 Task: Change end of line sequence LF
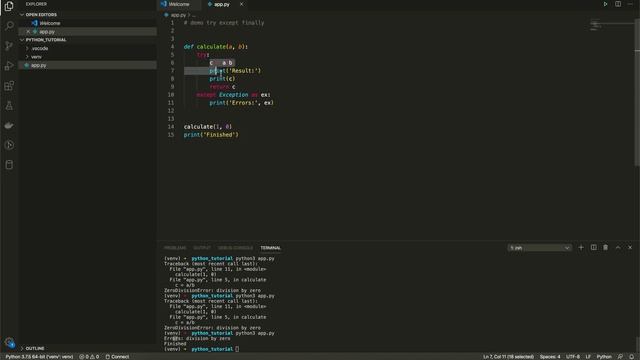tap(588, 357)
